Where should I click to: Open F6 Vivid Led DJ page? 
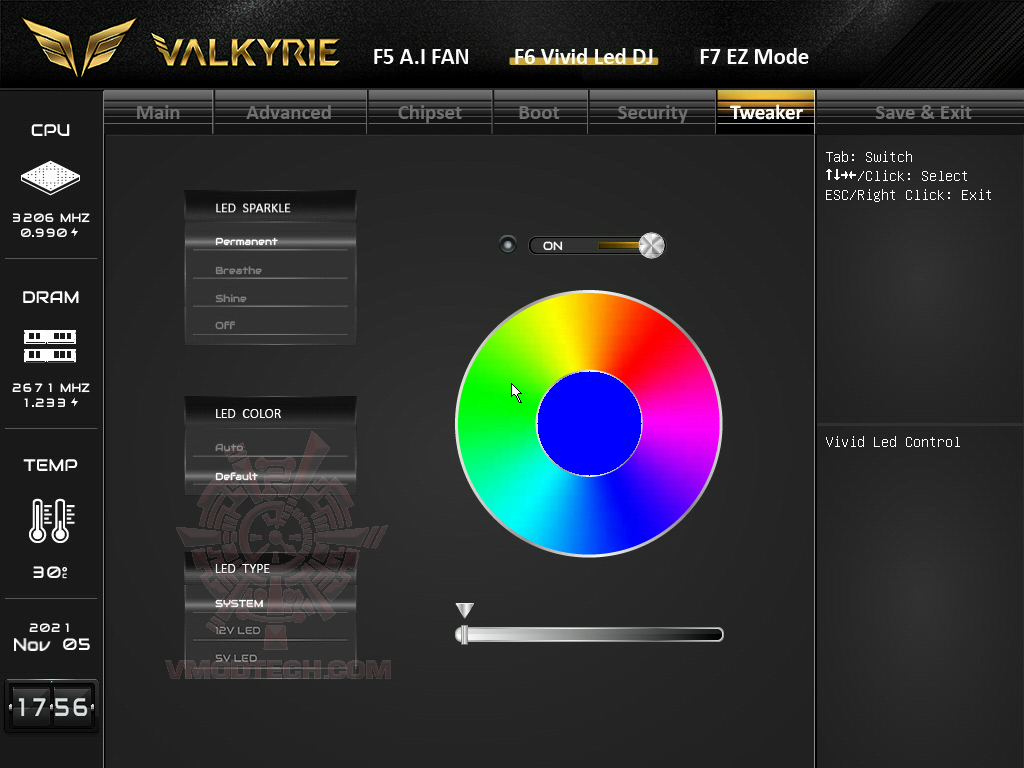(x=583, y=57)
